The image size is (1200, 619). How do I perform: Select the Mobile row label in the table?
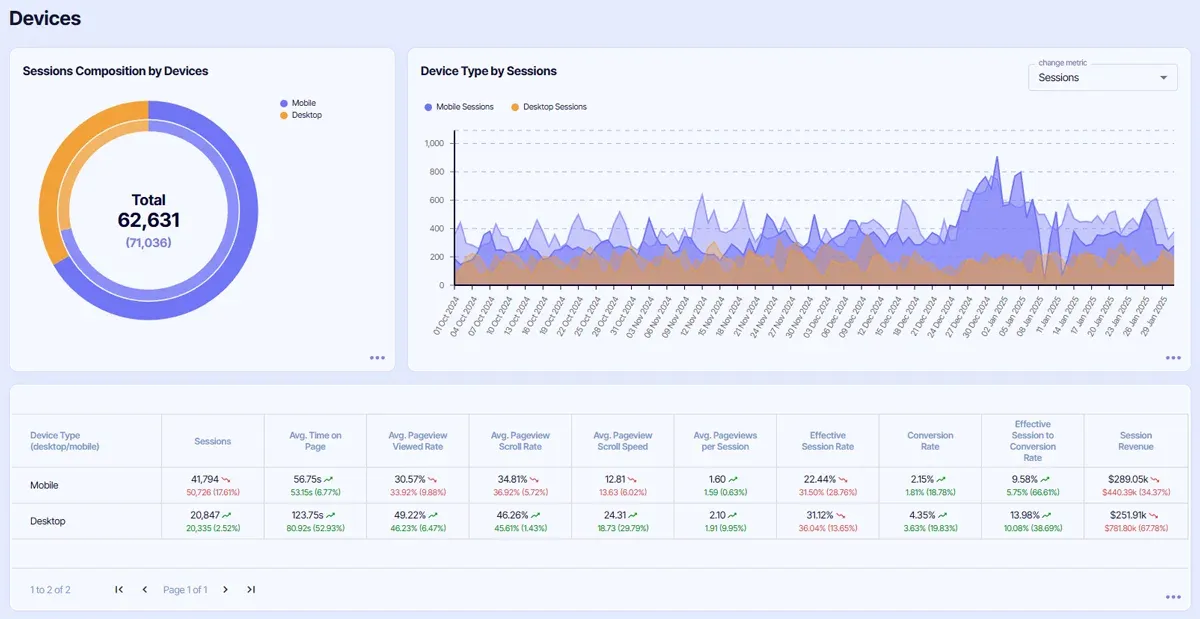click(x=44, y=485)
